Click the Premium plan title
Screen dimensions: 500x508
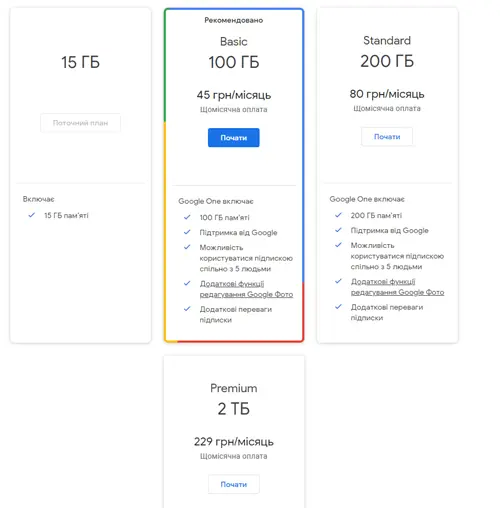(234, 388)
